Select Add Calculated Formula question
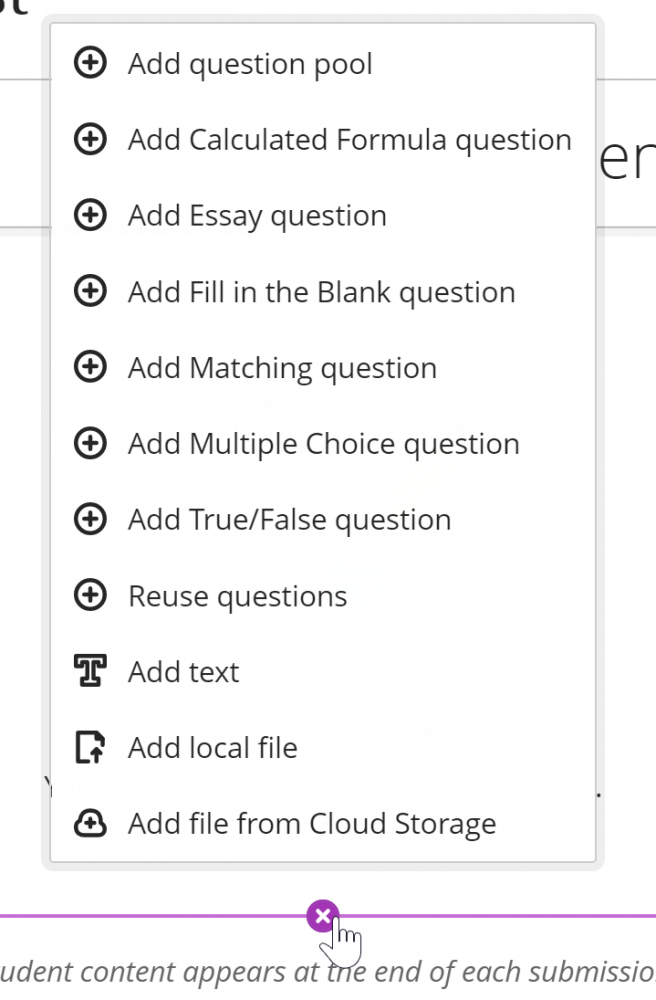 pyautogui.click(x=349, y=140)
